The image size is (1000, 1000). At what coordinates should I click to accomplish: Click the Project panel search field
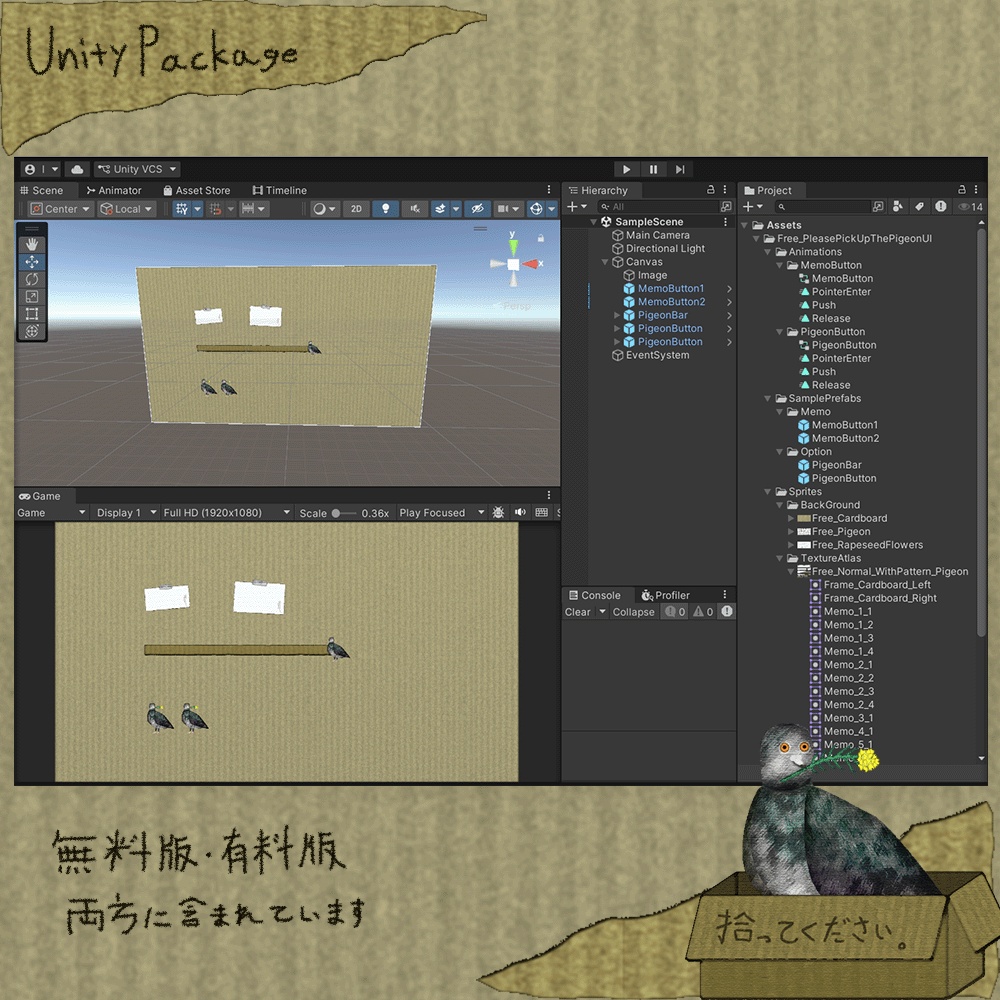(x=823, y=207)
